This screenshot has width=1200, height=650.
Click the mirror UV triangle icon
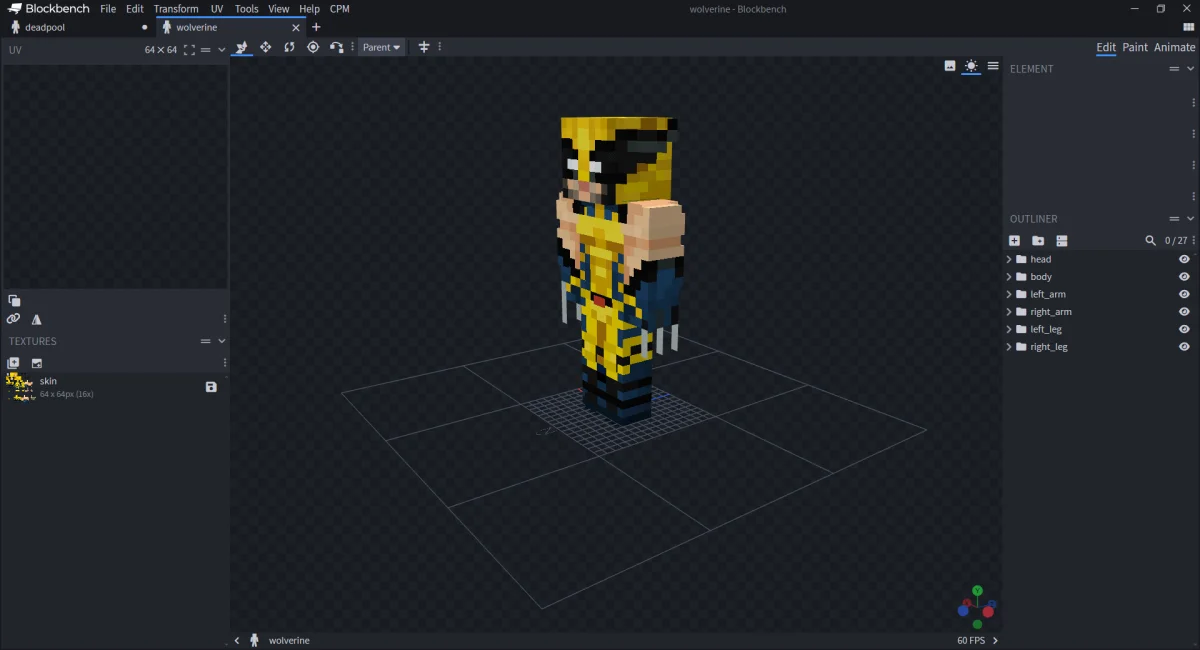coord(37,319)
